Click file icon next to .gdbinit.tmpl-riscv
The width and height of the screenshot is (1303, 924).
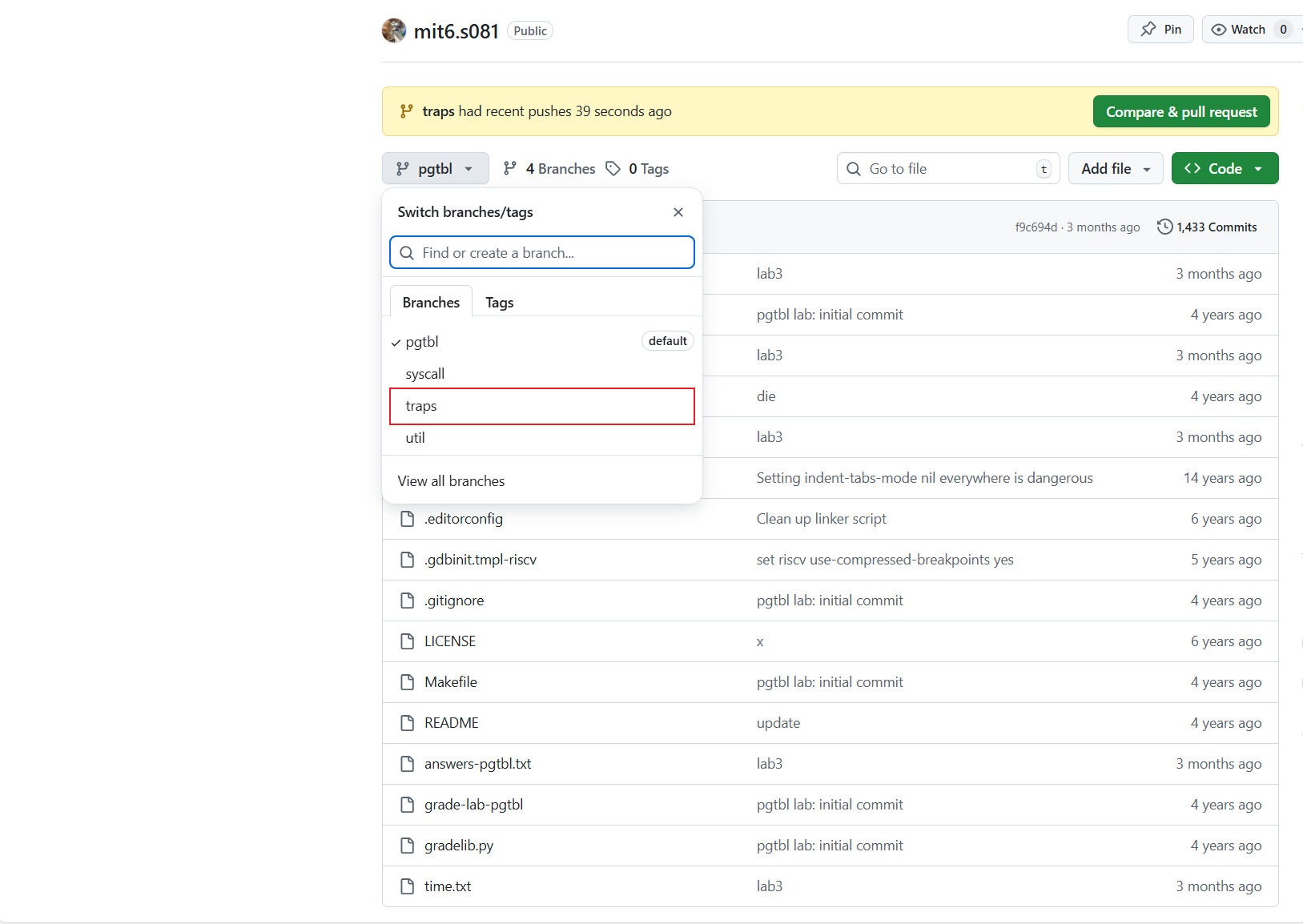(x=408, y=560)
